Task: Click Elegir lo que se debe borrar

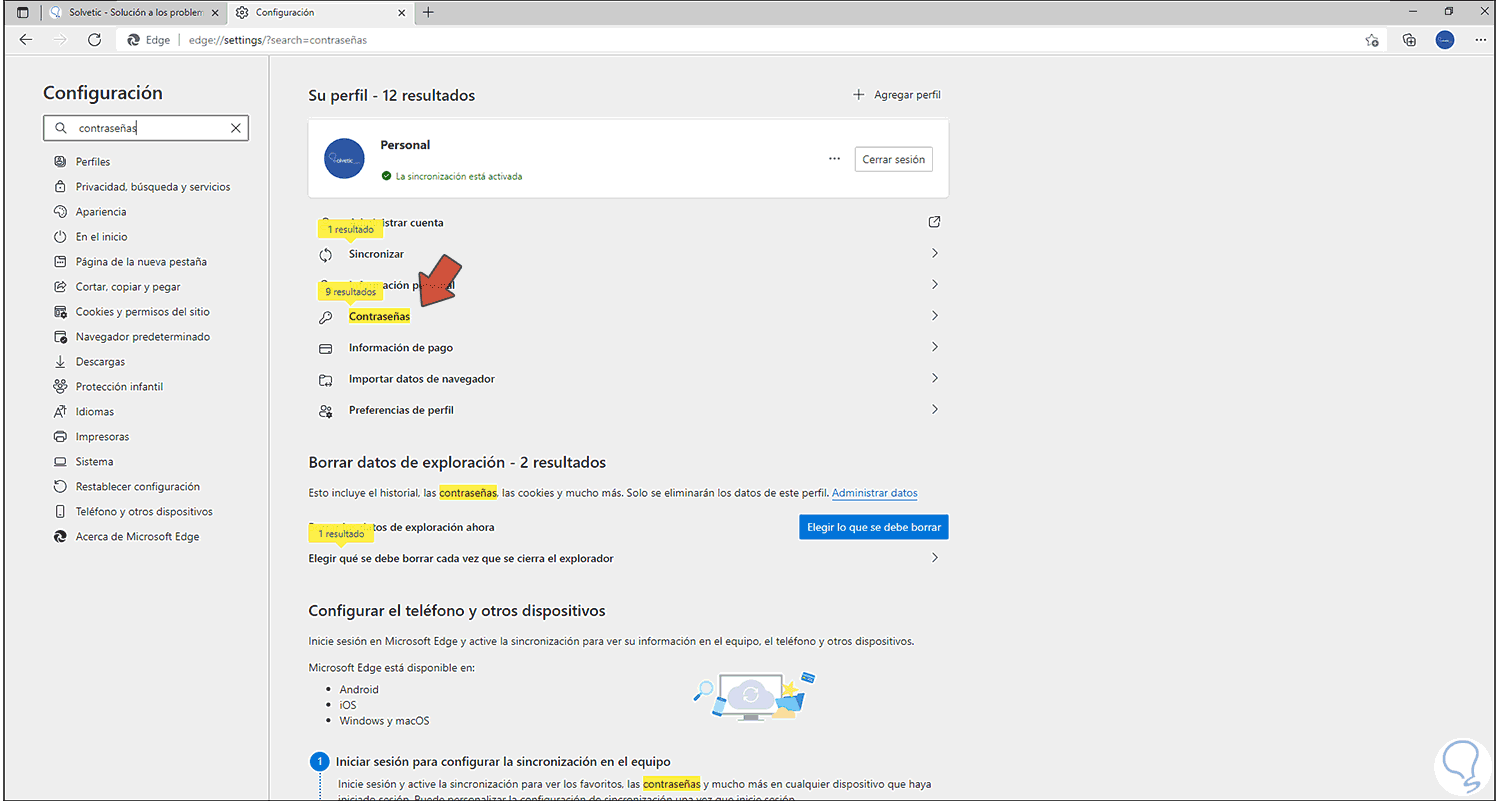Action: [x=874, y=527]
